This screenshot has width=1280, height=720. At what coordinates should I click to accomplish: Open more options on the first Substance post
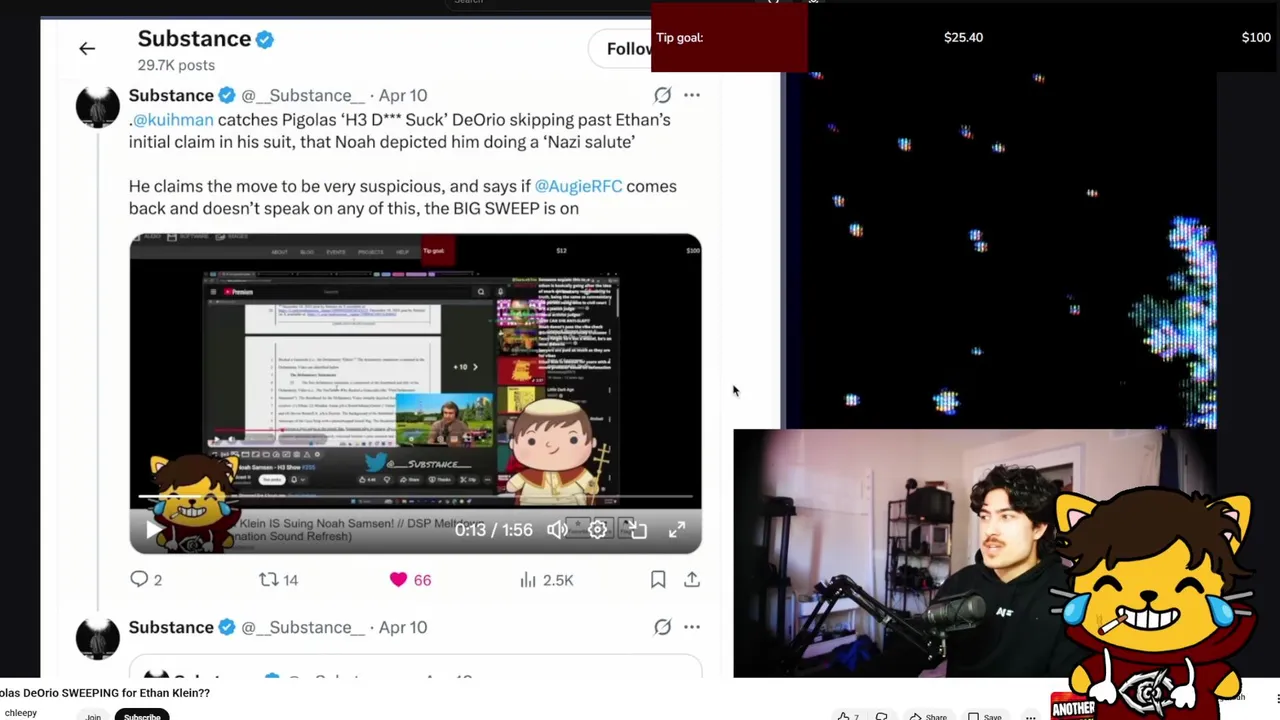pos(692,95)
